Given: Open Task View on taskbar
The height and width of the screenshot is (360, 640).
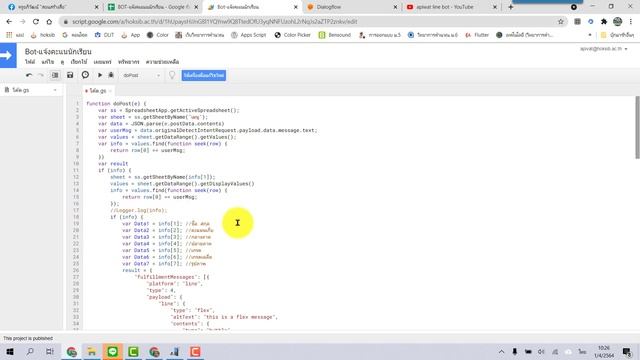Looking at the screenshot, I should point(50,351).
